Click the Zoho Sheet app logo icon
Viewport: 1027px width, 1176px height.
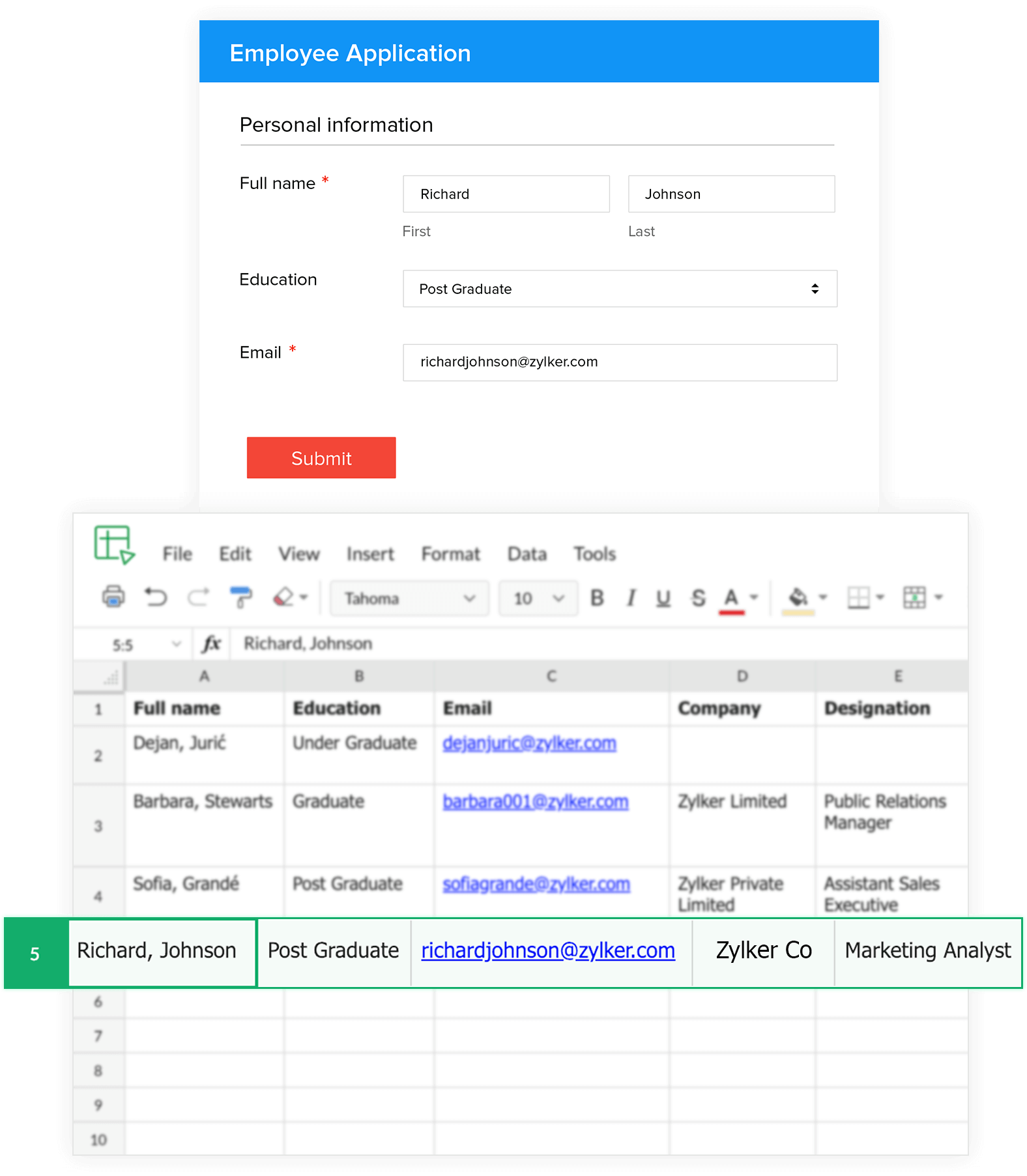coord(114,545)
